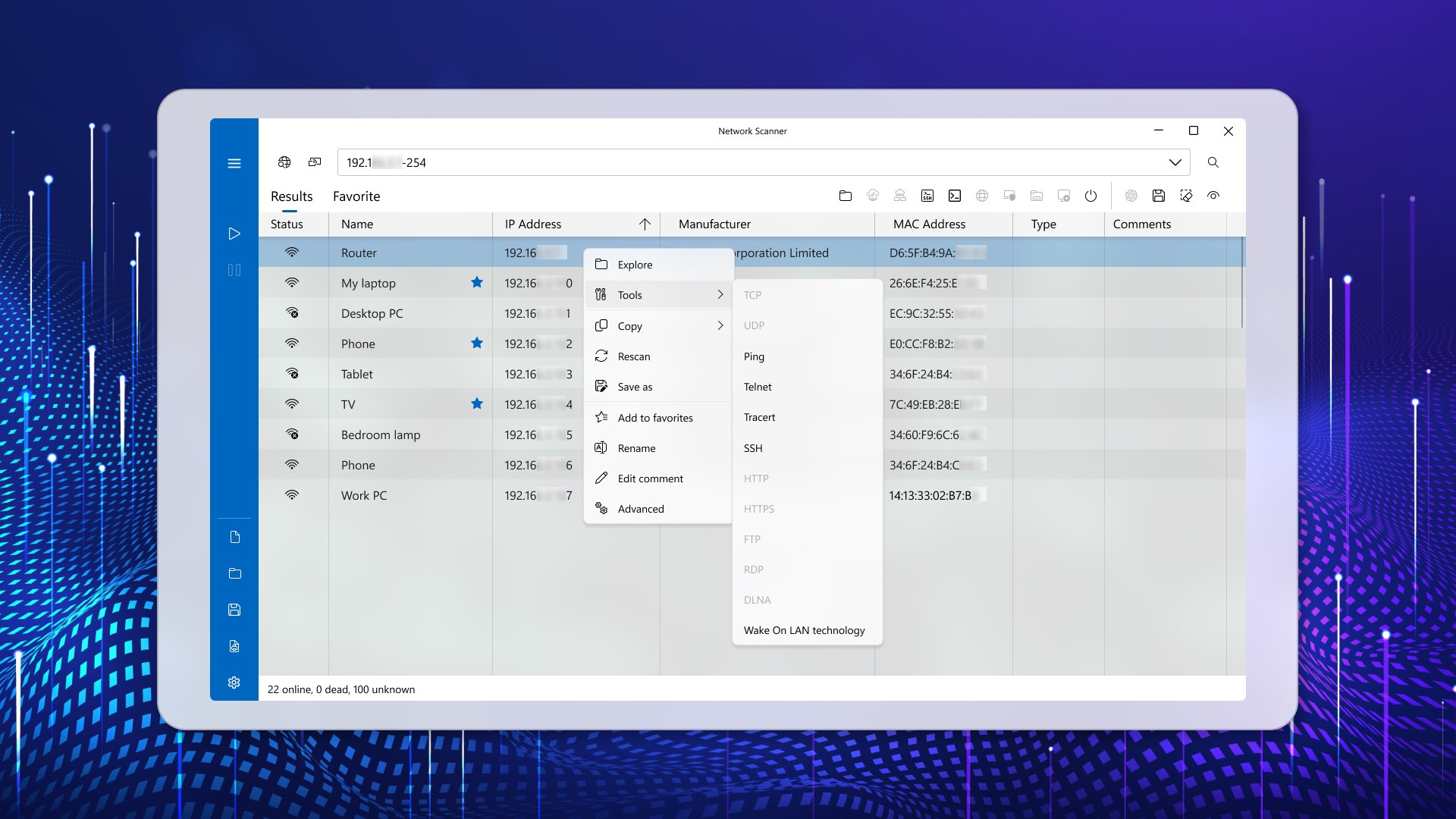Expand the Tools submenu in the context menu
Screen dimensions: 1456x819
[720, 294]
